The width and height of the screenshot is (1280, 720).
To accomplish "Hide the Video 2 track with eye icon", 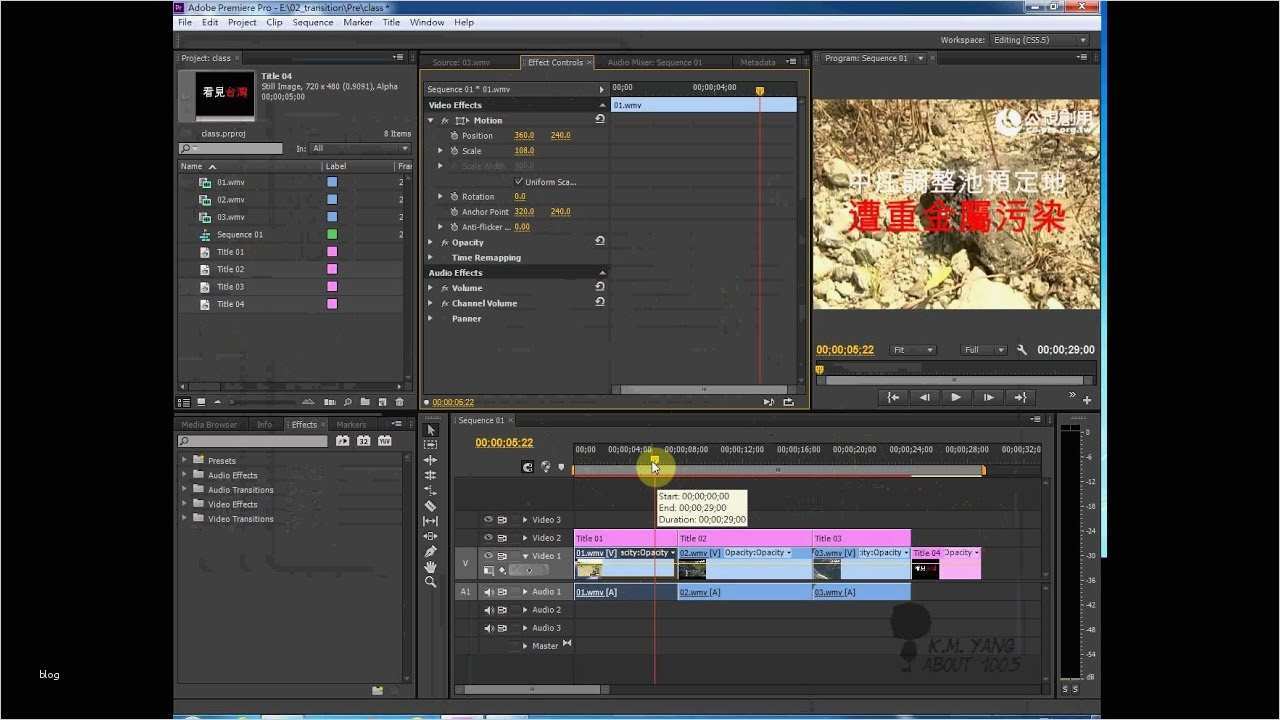I will (x=488, y=538).
